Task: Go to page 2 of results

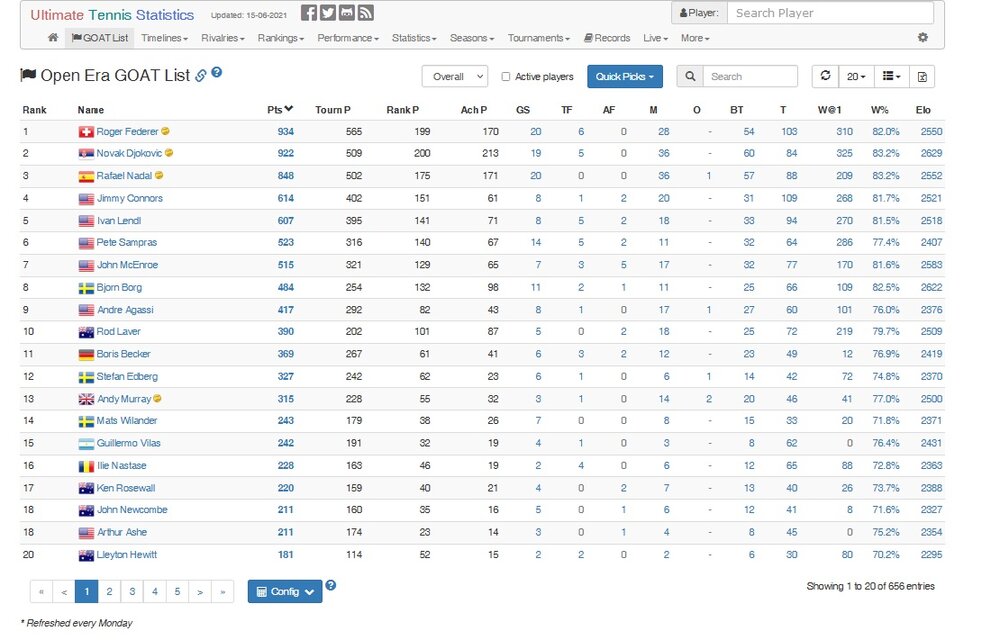Action: [109, 592]
